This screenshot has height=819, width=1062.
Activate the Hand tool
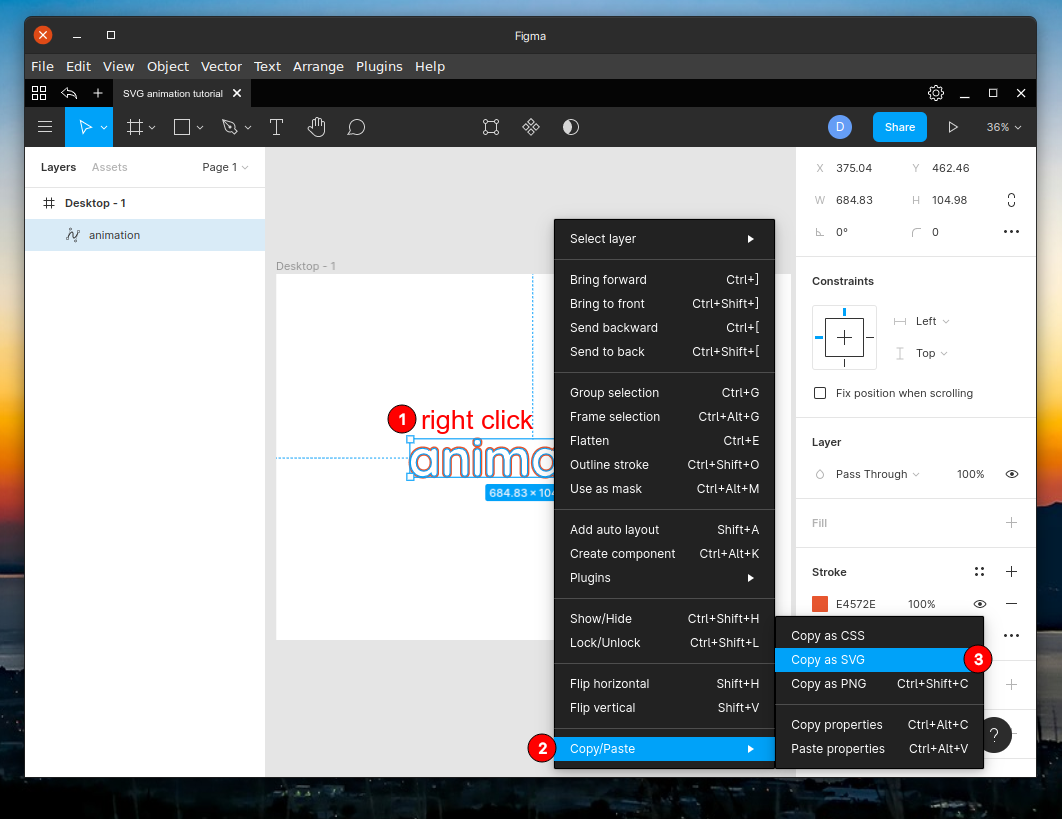(316, 127)
